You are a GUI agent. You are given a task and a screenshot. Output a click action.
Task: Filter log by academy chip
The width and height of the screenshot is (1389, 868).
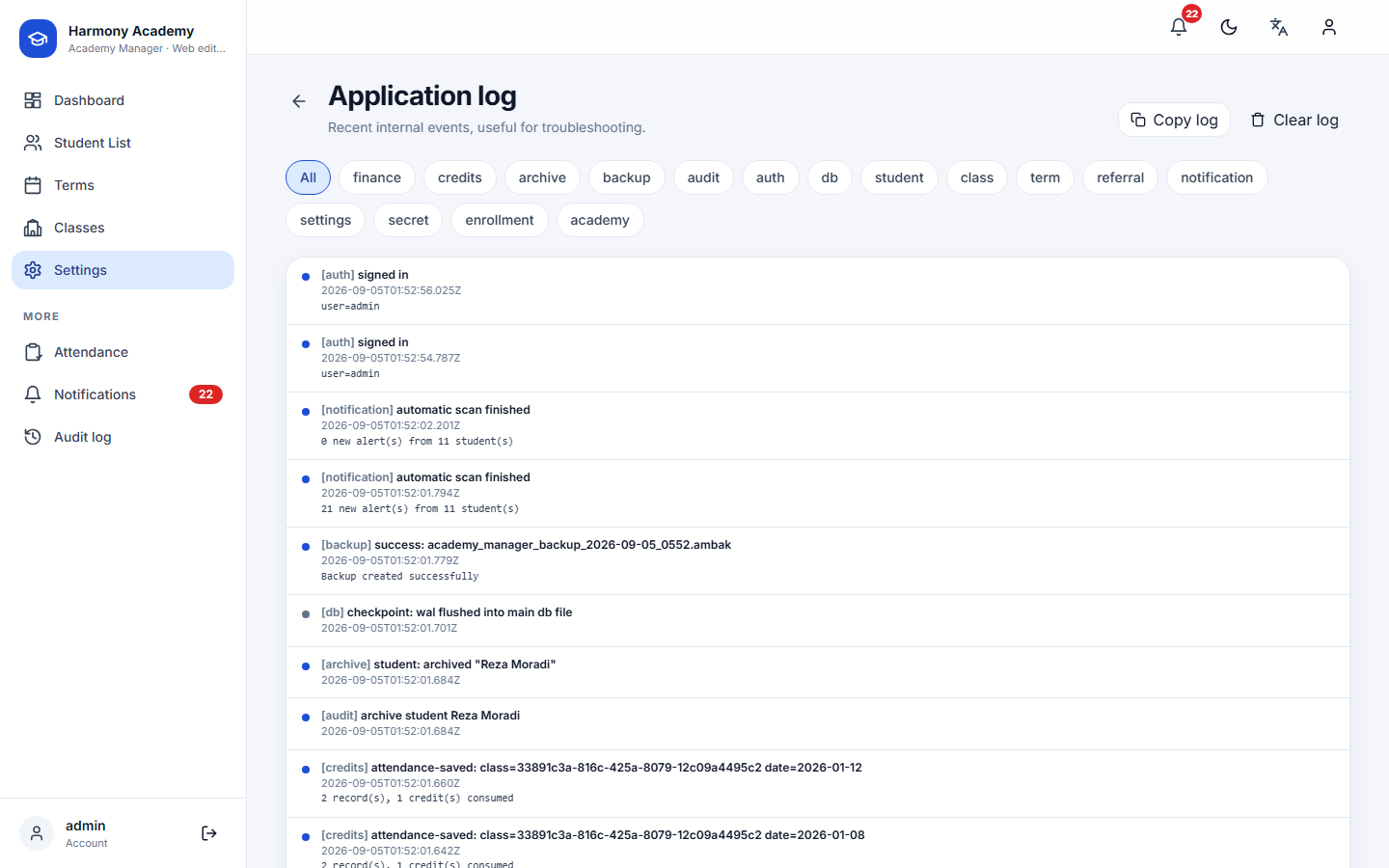[x=600, y=220]
